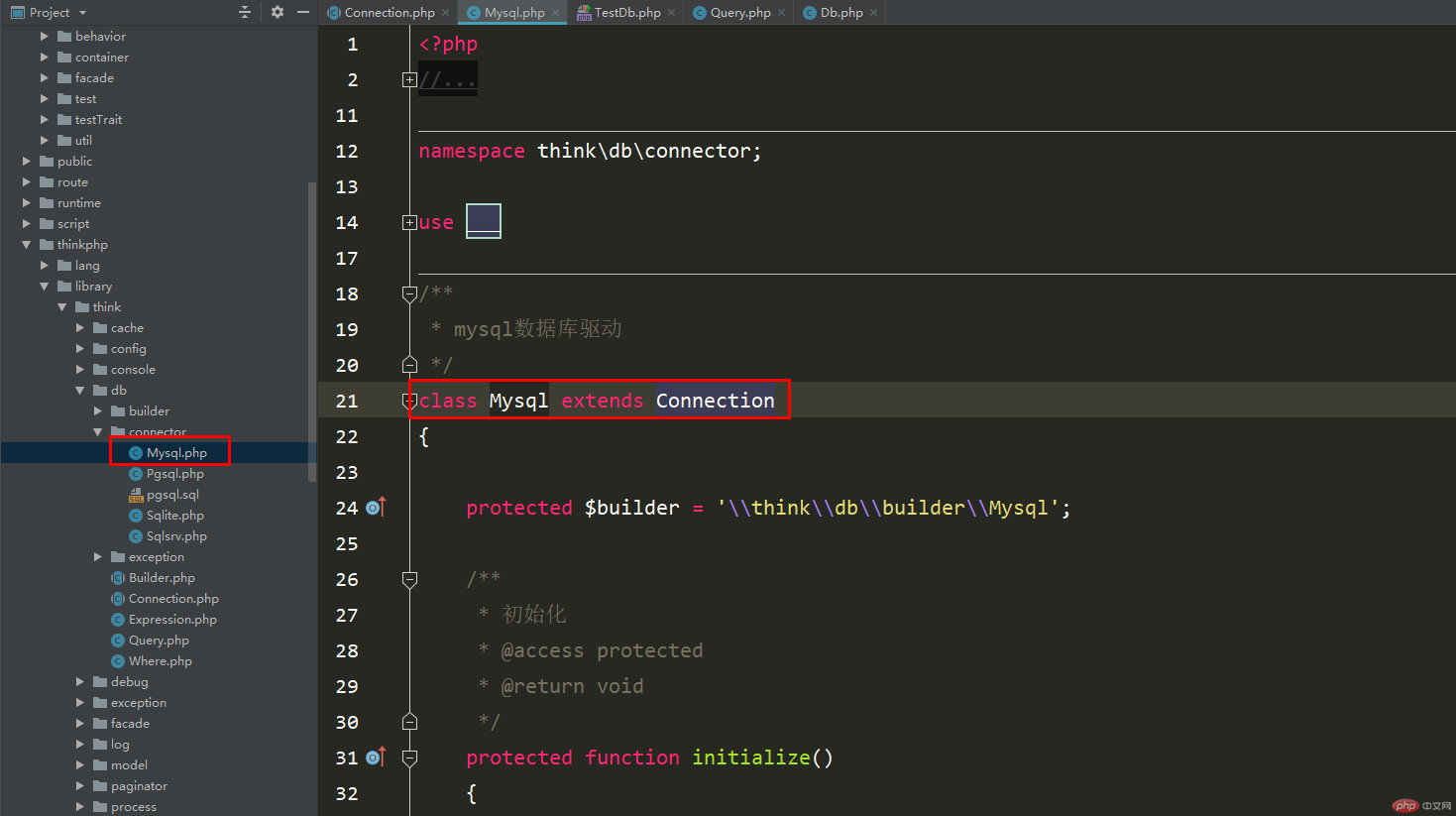Expand the runtime folder
1456x816 pixels.
pos(26,203)
